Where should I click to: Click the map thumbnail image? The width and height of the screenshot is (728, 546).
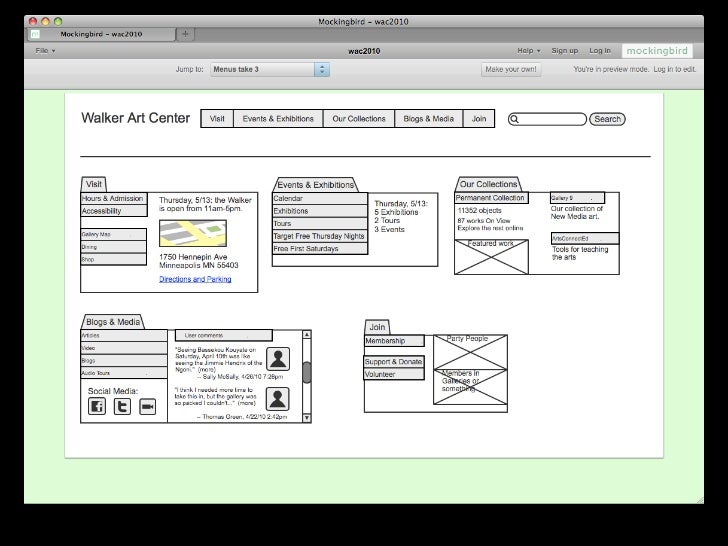pyautogui.click(x=193, y=234)
